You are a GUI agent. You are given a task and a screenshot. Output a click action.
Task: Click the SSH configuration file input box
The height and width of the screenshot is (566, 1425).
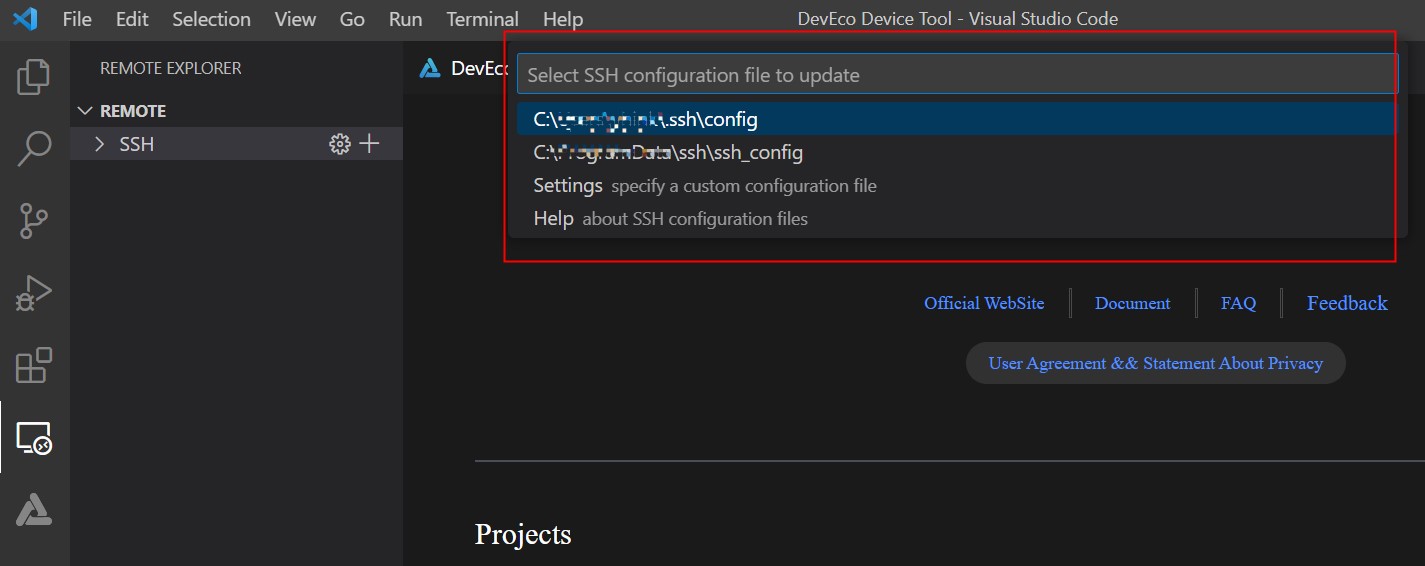[955, 75]
